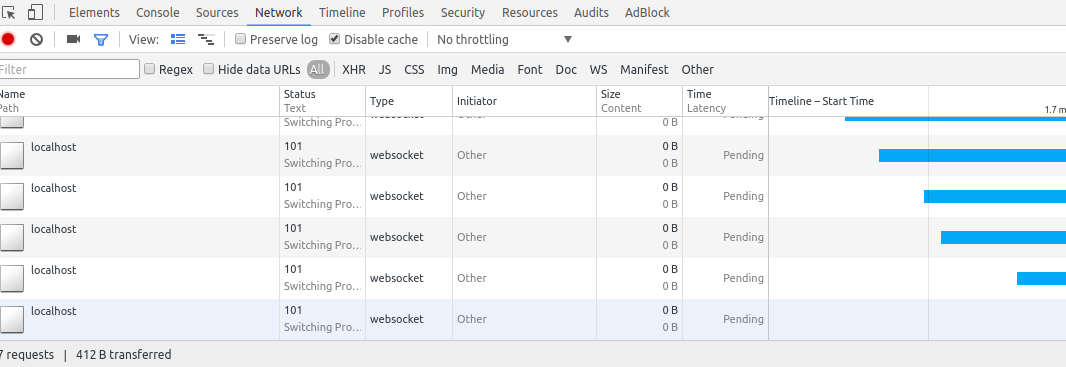Toggle screenshot capture camera icon
1066x367 pixels.
pos(73,39)
